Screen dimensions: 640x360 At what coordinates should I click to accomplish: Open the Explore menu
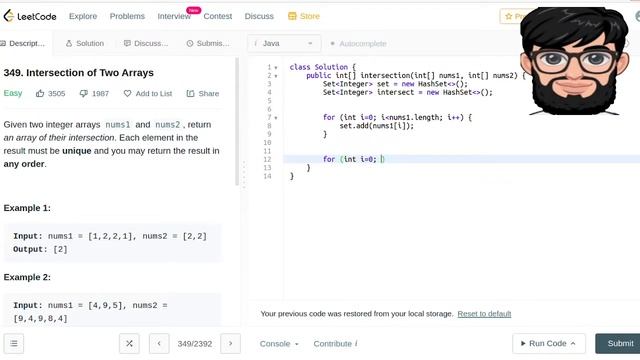point(83,16)
